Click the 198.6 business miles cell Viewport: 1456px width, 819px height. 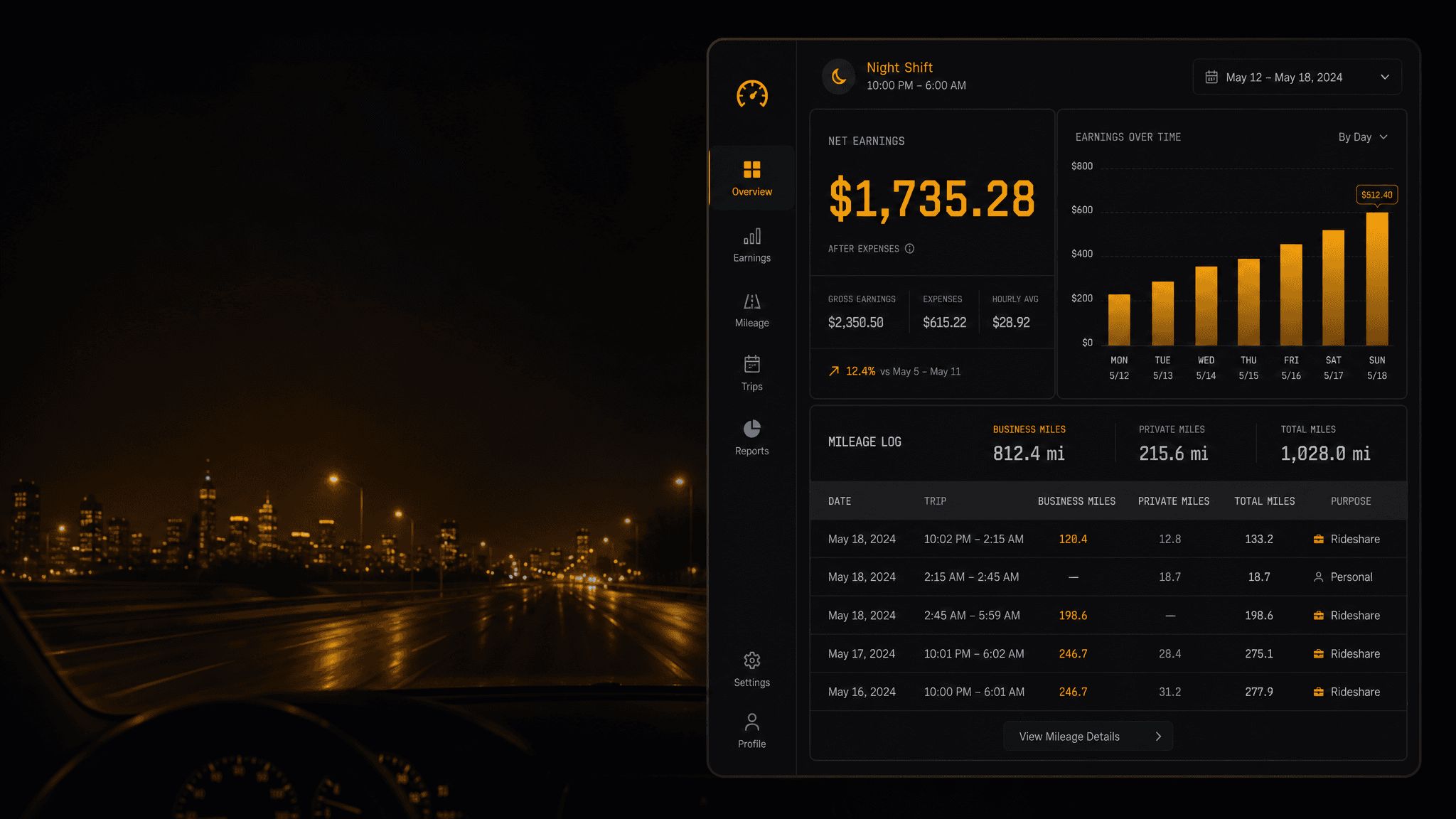[x=1073, y=616]
